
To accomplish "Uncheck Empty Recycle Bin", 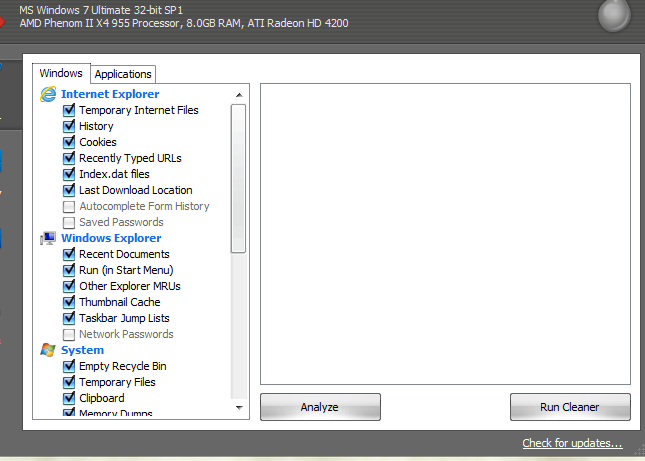I will (x=69, y=366).
